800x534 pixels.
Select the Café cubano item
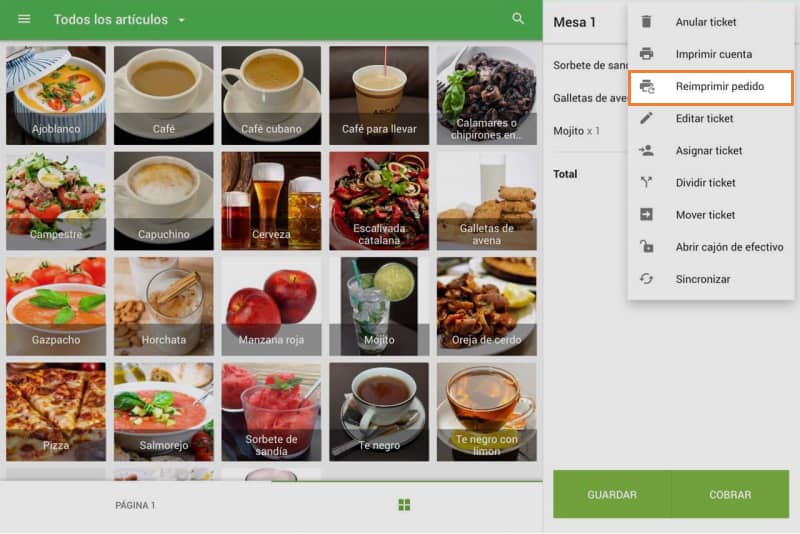[271, 95]
